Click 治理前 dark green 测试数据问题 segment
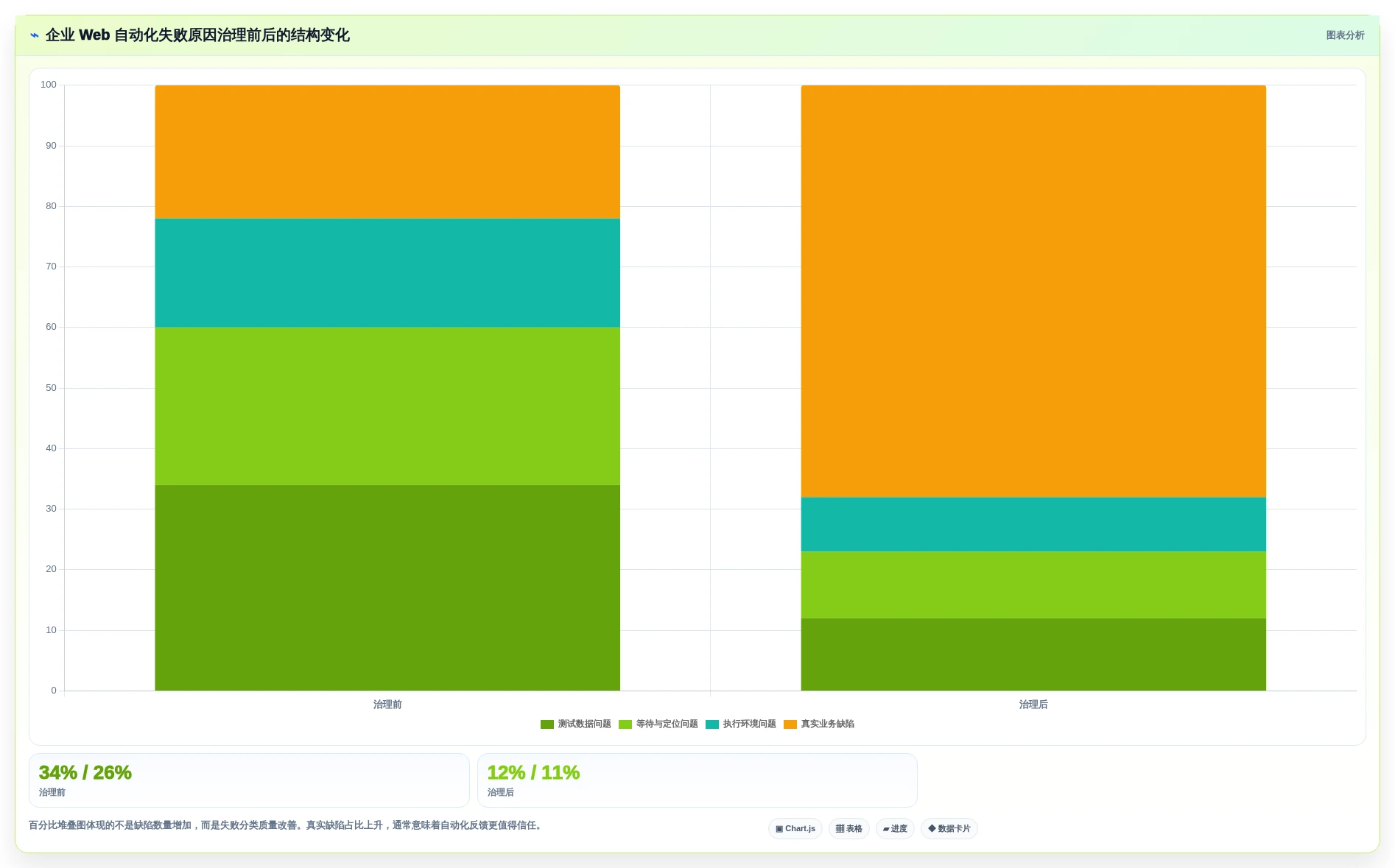Viewport: 1395px width, 868px height. click(387, 588)
